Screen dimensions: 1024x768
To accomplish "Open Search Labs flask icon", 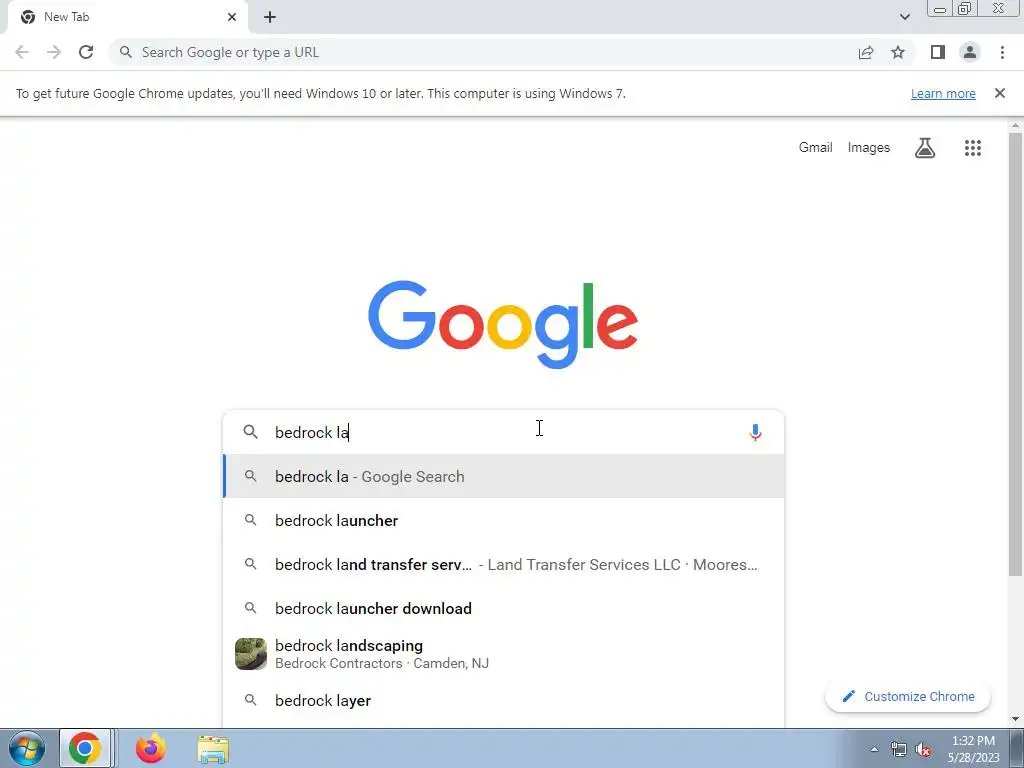I will coord(925,148).
